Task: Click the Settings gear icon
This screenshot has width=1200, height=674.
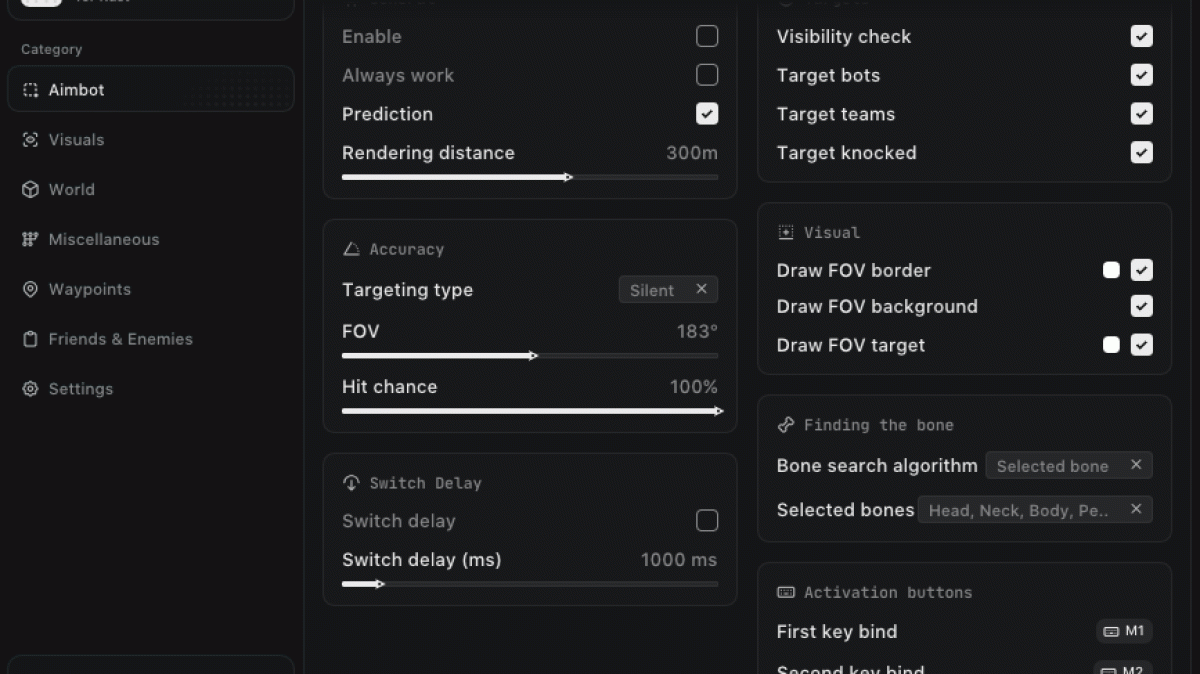Action: point(30,389)
